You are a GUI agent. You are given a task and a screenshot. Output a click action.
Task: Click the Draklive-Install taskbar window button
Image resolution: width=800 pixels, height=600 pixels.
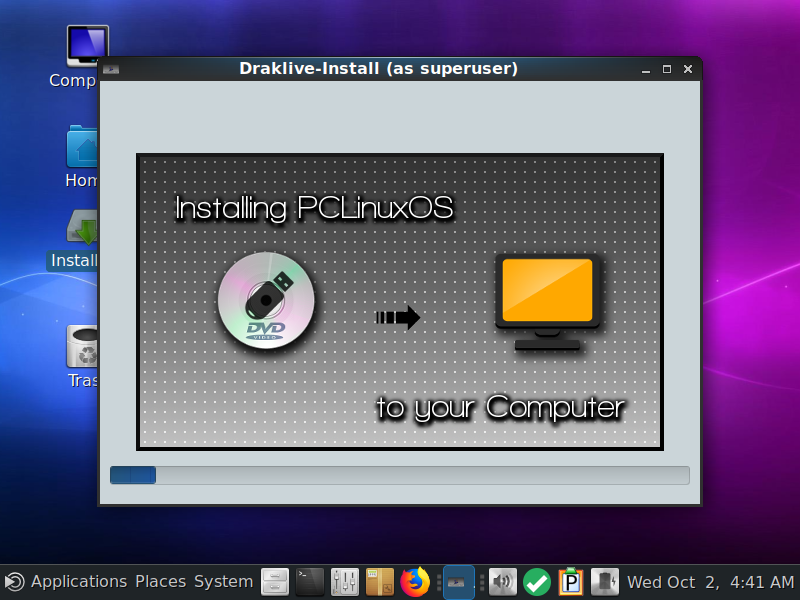tap(459, 582)
